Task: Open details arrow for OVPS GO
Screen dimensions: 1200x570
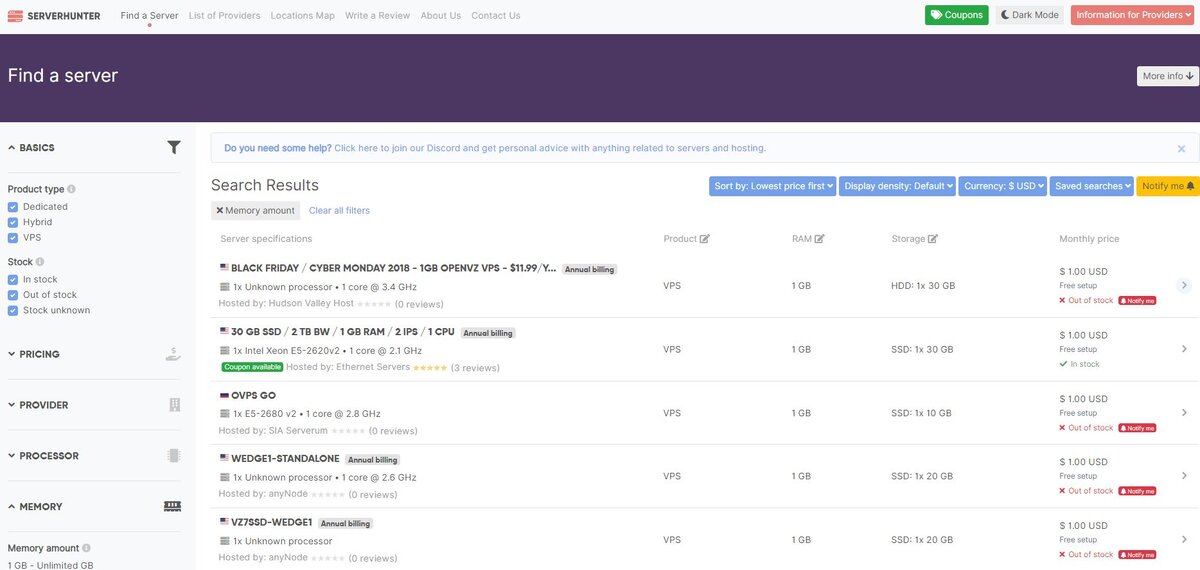Action: point(1184,412)
